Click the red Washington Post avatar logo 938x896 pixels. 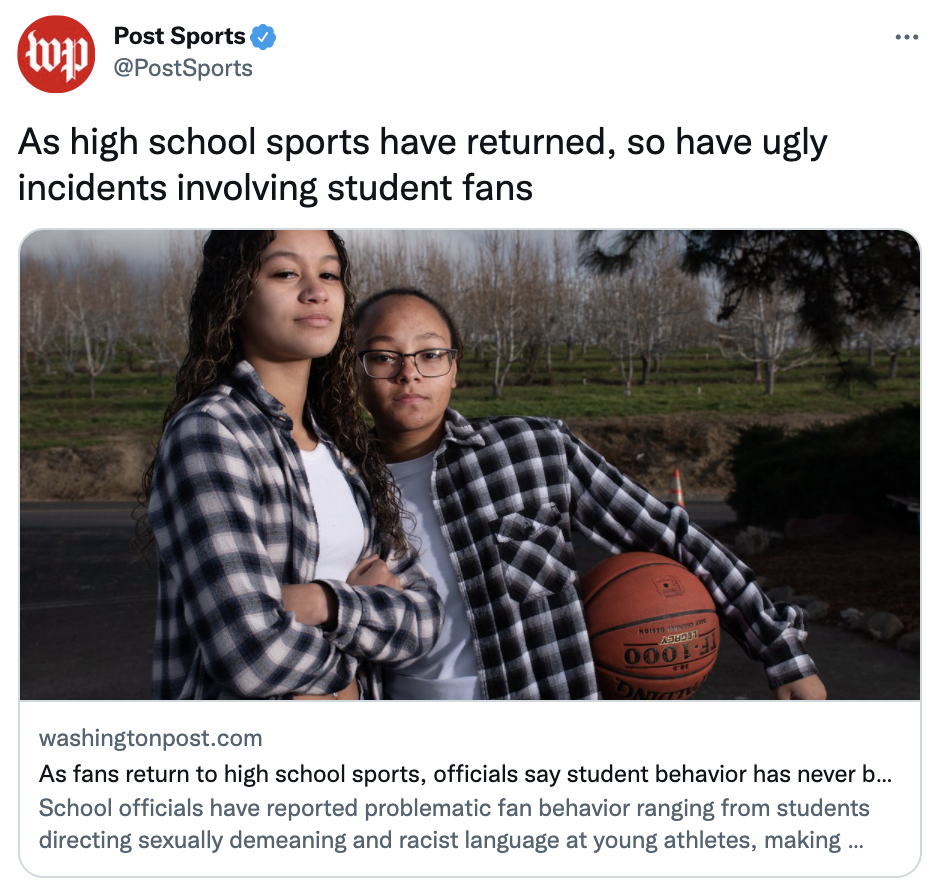point(56,54)
